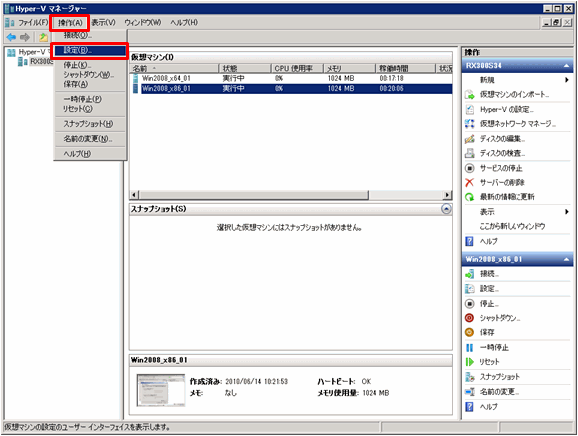The image size is (578, 436).
Task: Sort by the 名前 column header
Action: (174, 69)
